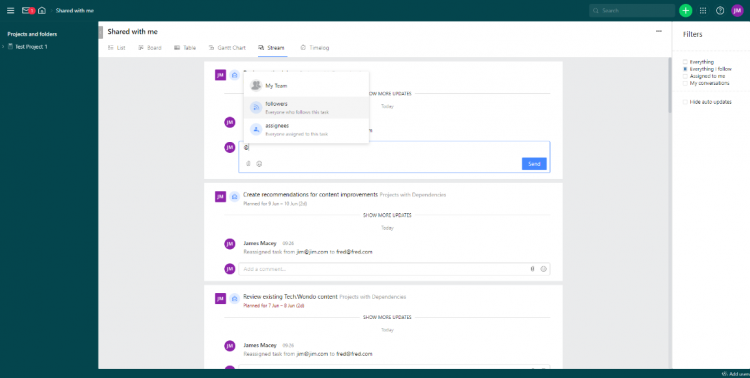750x378 pixels.
Task: Enable Hide auto updates checkbox
Action: 685,102
